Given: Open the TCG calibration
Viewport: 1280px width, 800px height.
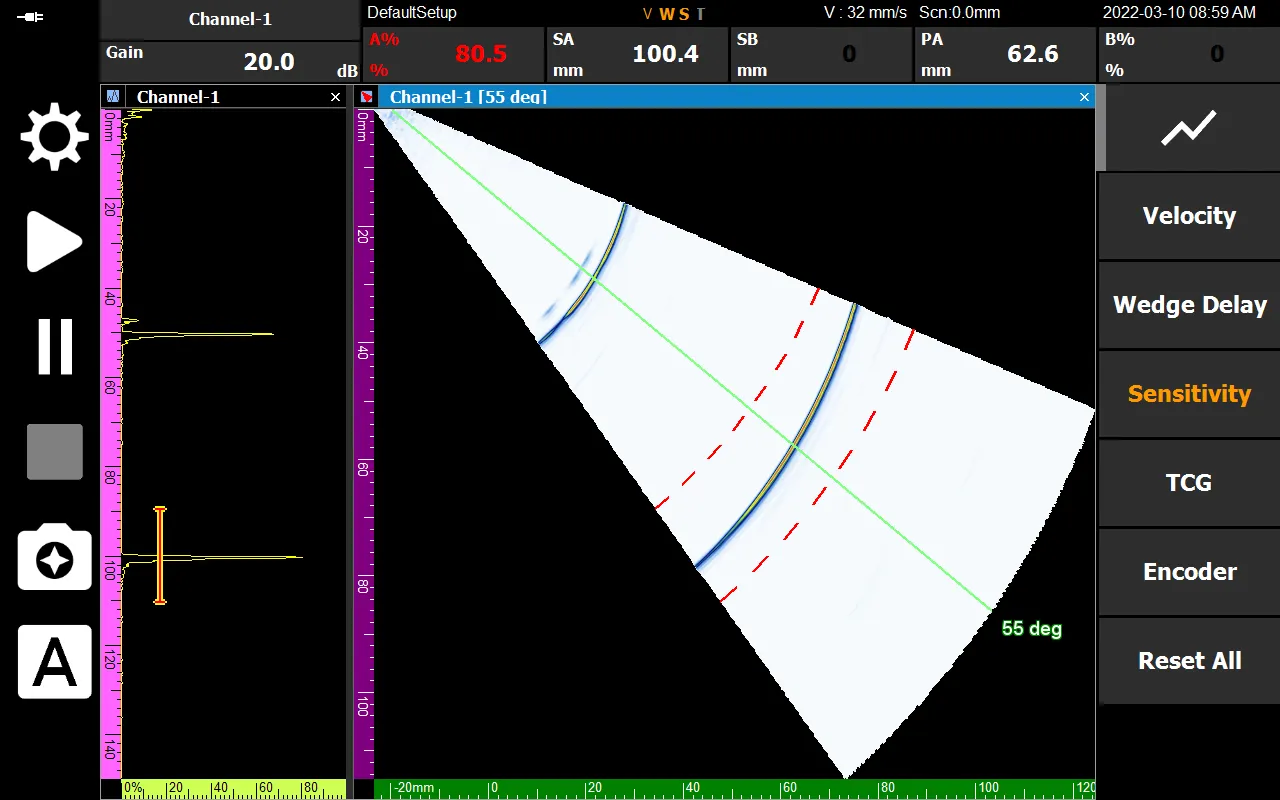Looking at the screenshot, I should coord(1189,483).
